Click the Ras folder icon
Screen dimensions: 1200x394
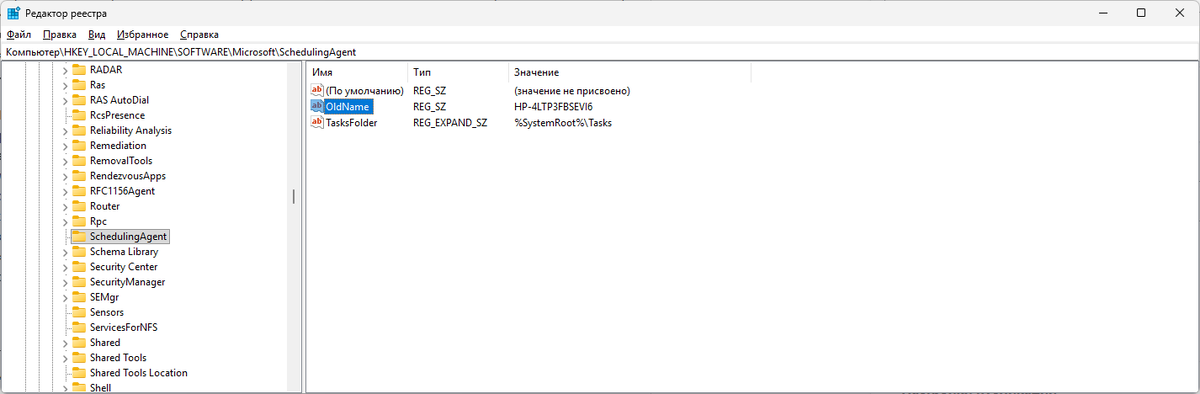tap(79, 85)
